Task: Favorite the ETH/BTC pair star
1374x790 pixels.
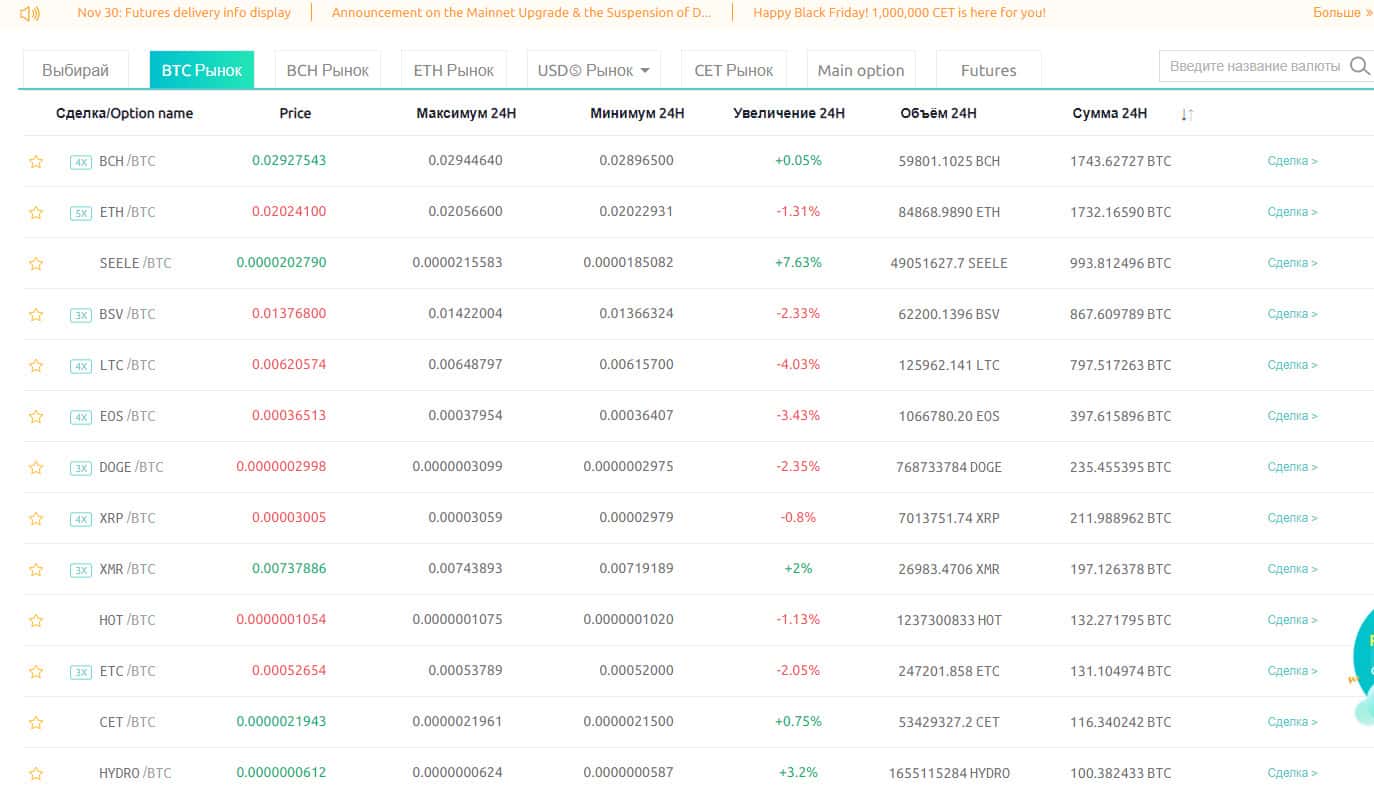Action: (36, 212)
